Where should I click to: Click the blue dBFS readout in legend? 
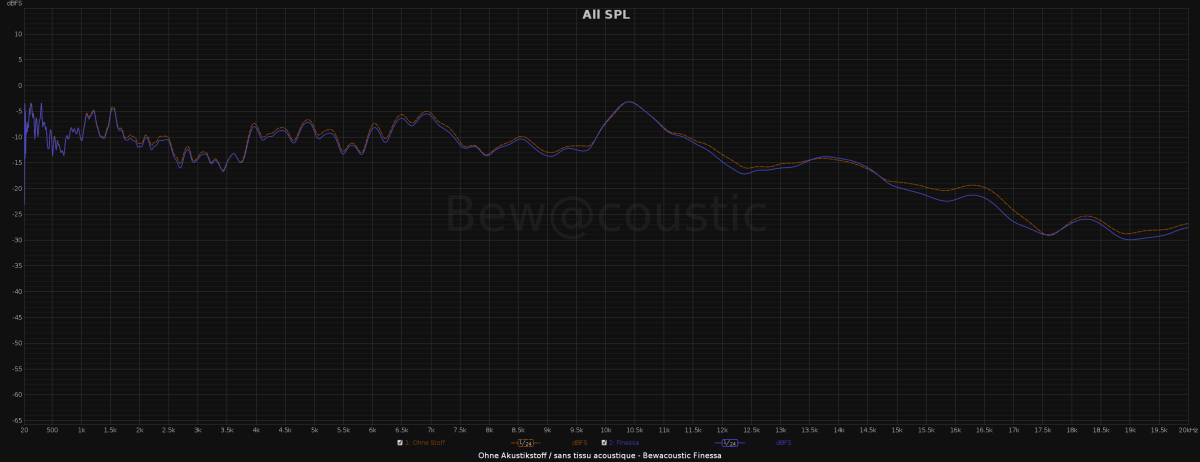784,442
